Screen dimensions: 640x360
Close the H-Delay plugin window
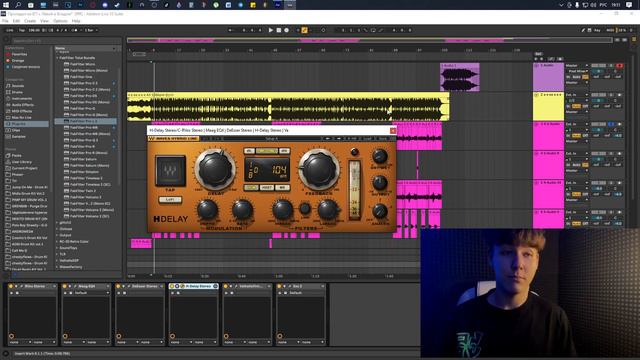393,131
